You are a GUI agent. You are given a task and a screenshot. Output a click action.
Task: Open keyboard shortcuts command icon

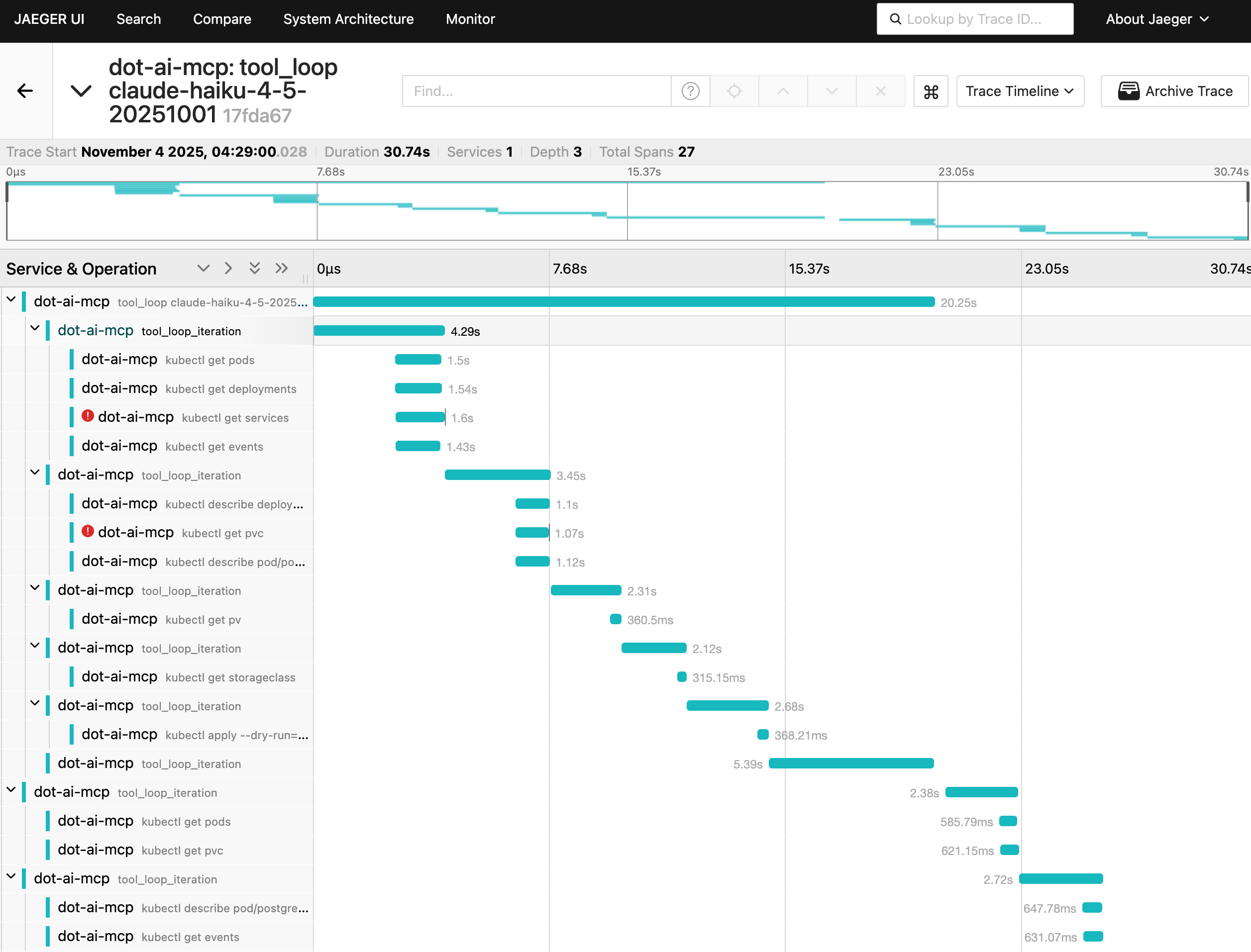(931, 91)
